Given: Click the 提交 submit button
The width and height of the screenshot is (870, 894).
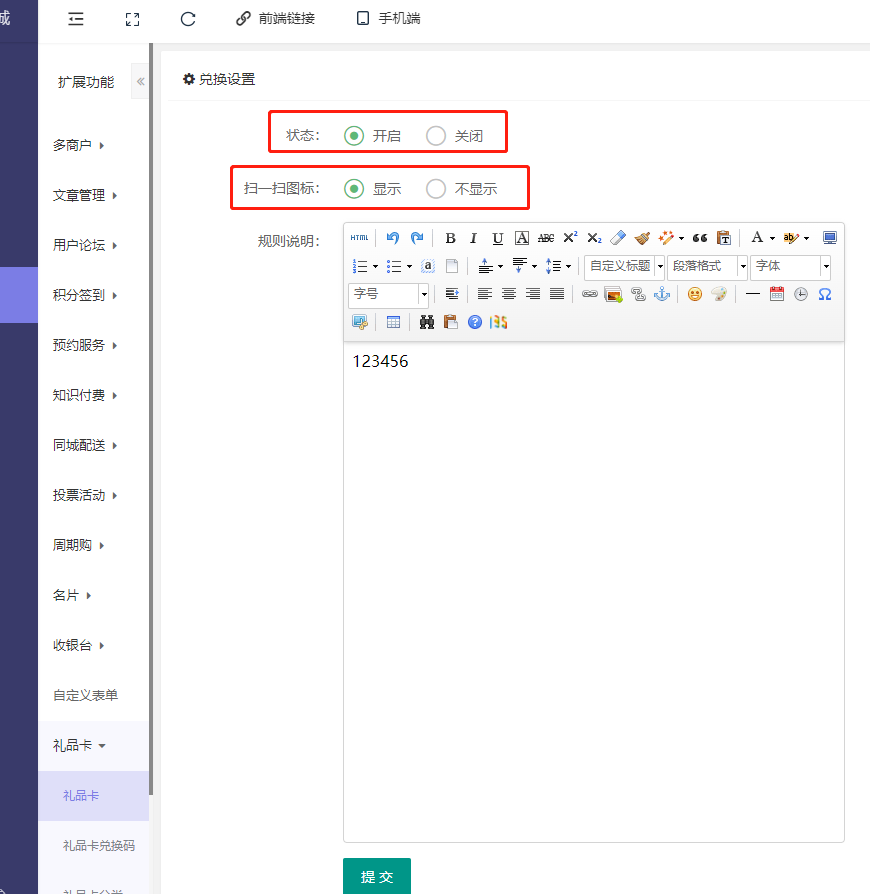Looking at the screenshot, I should point(377,876).
